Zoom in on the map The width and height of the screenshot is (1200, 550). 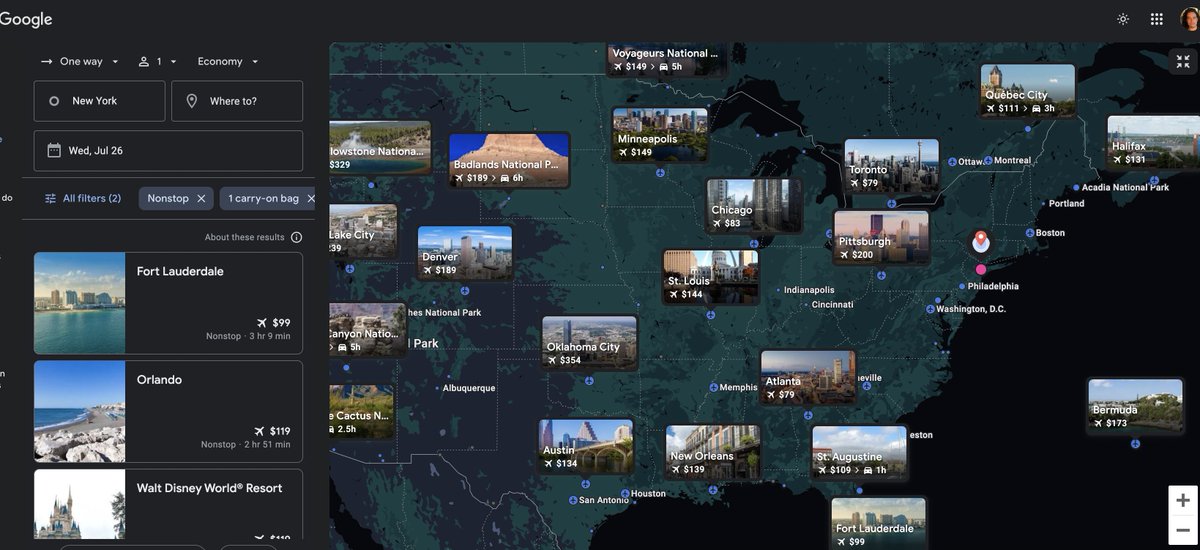click(1183, 500)
